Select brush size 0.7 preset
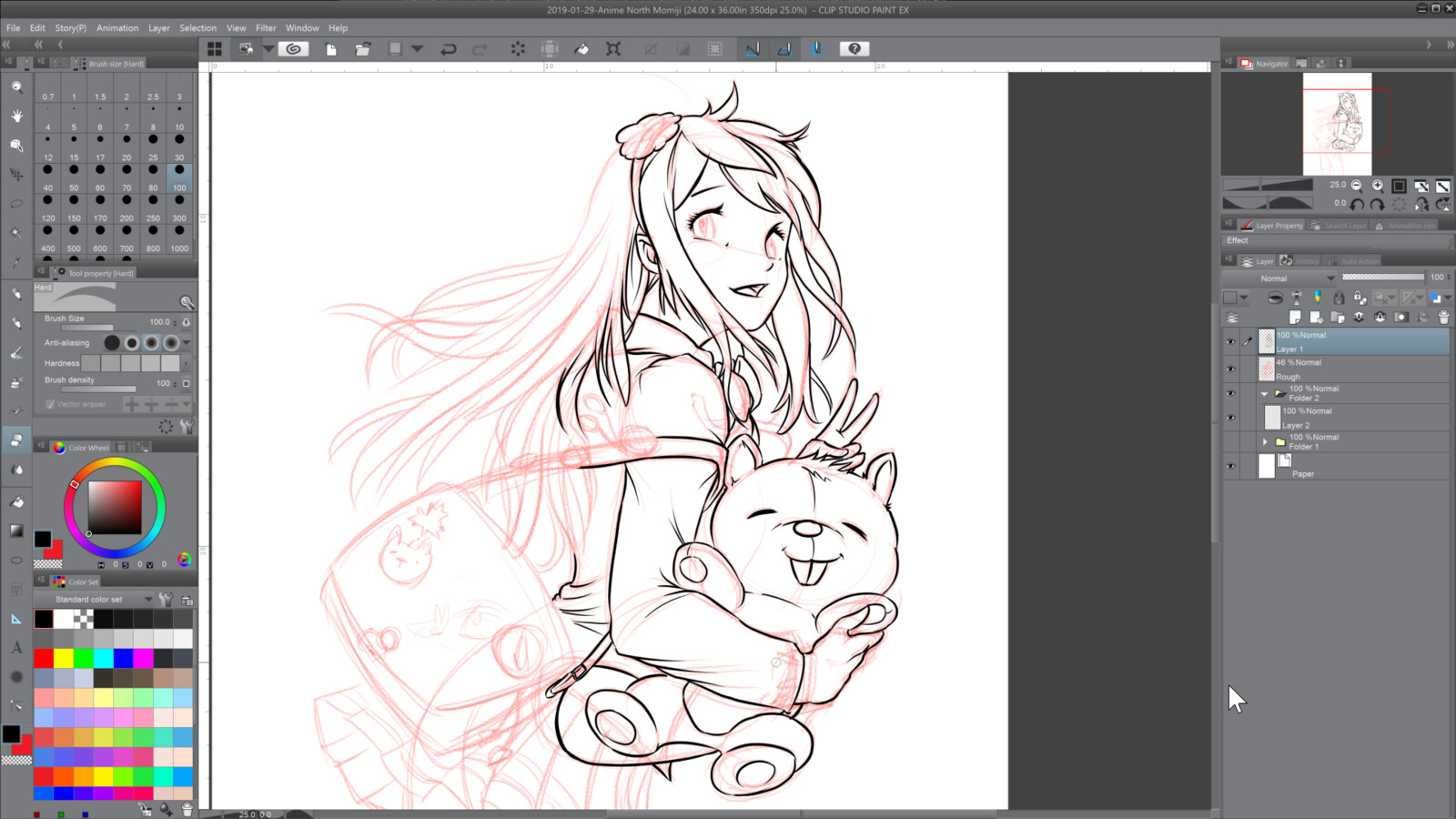The height and width of the screenshot is (819, 1456). point(47,87)
